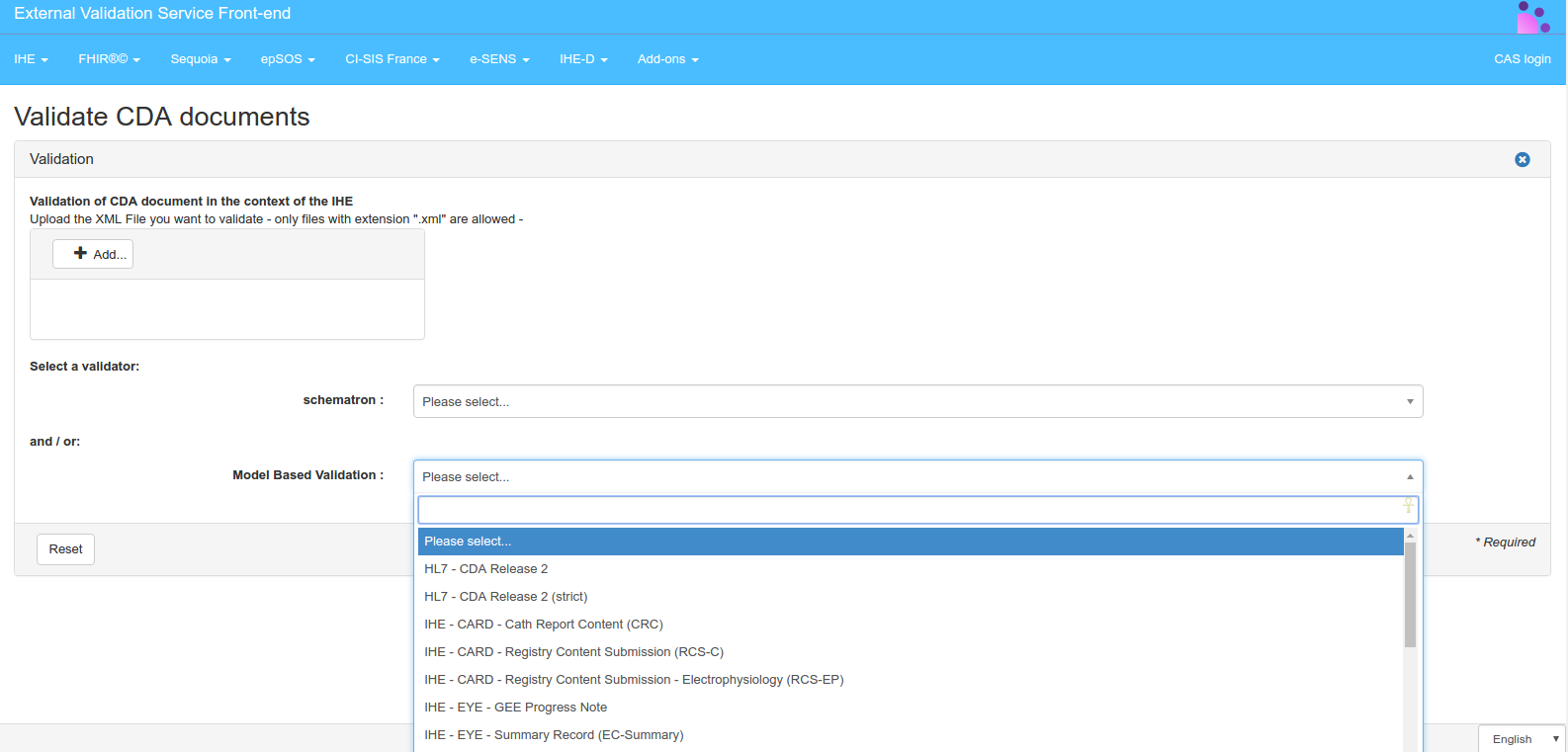Select IHE CARD Cath Report Content option
Viewport: 1568px width, 752px height.
(544, 625)
